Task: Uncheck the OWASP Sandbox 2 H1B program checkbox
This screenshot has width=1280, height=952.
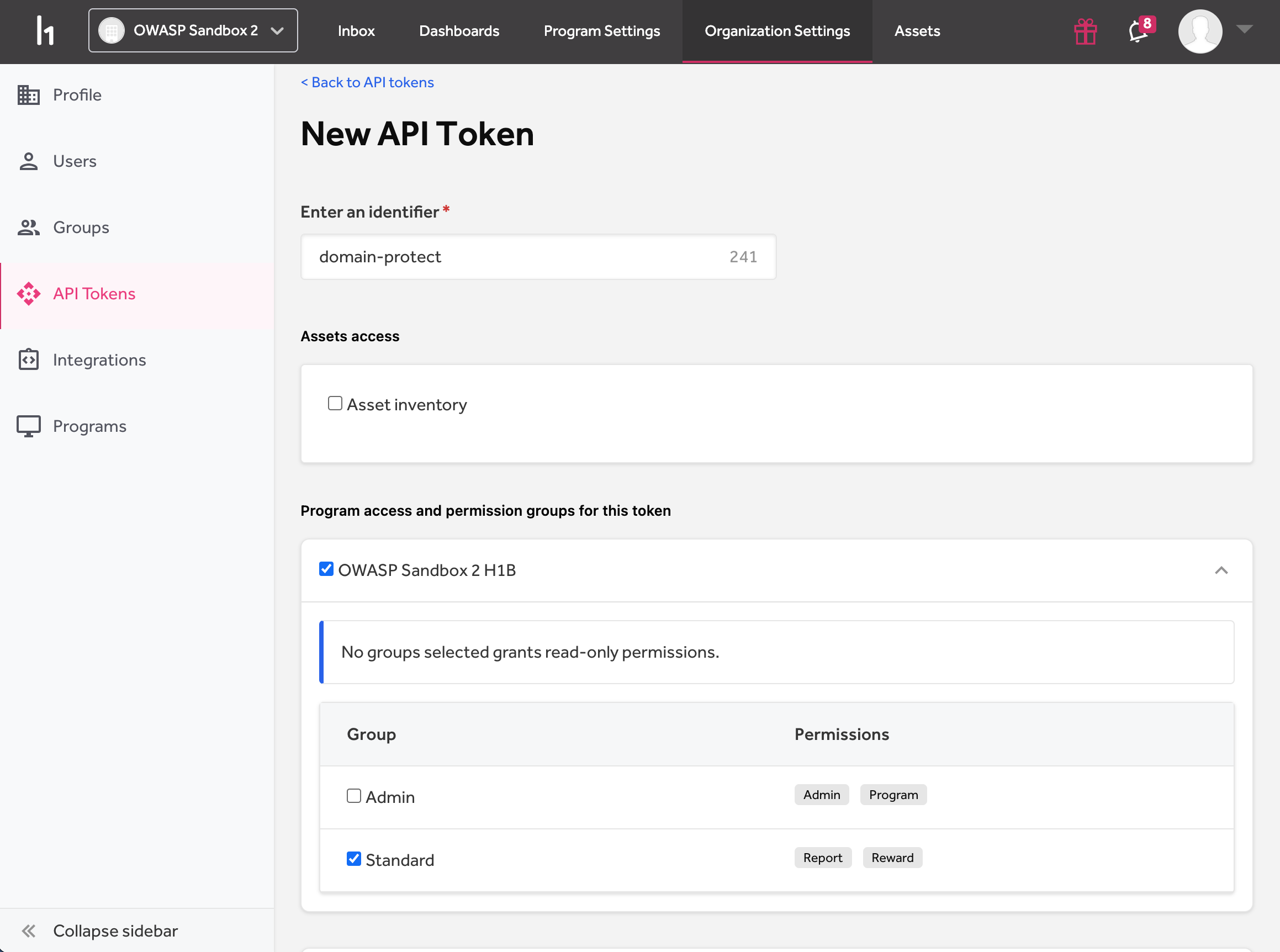Action: pos(326,569)
